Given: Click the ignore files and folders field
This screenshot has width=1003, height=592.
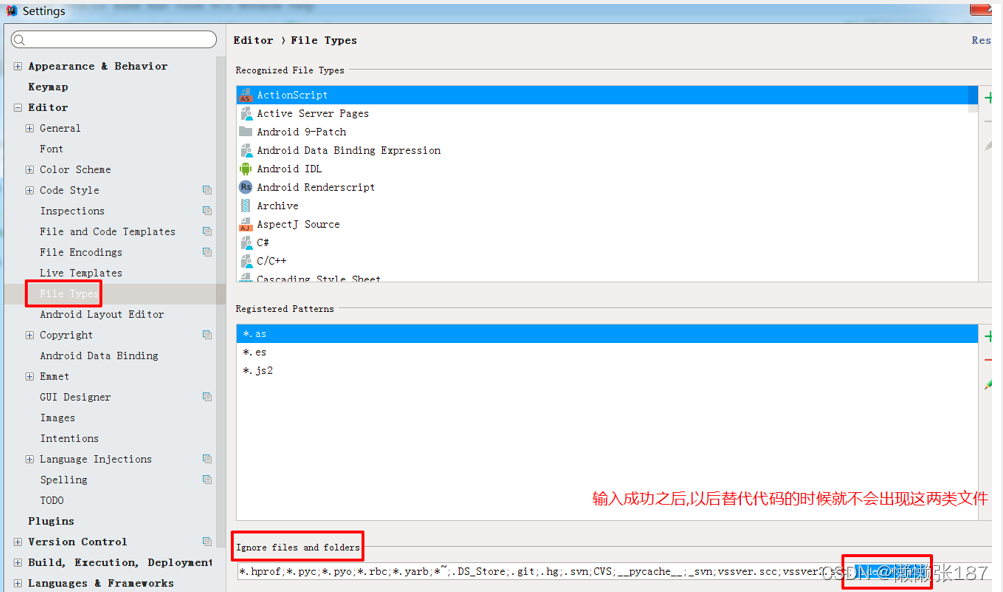Looking at the screenshot, I should point(614,572).
